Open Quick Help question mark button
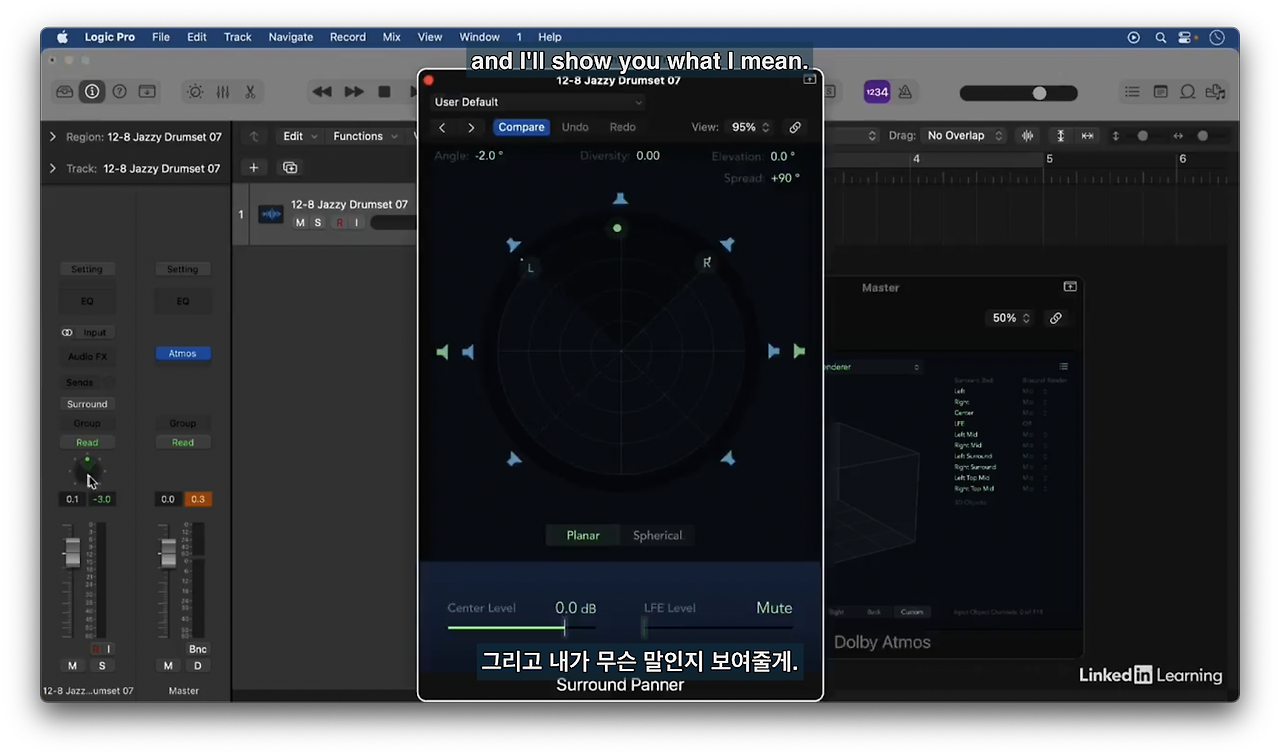 pos(119,92)
